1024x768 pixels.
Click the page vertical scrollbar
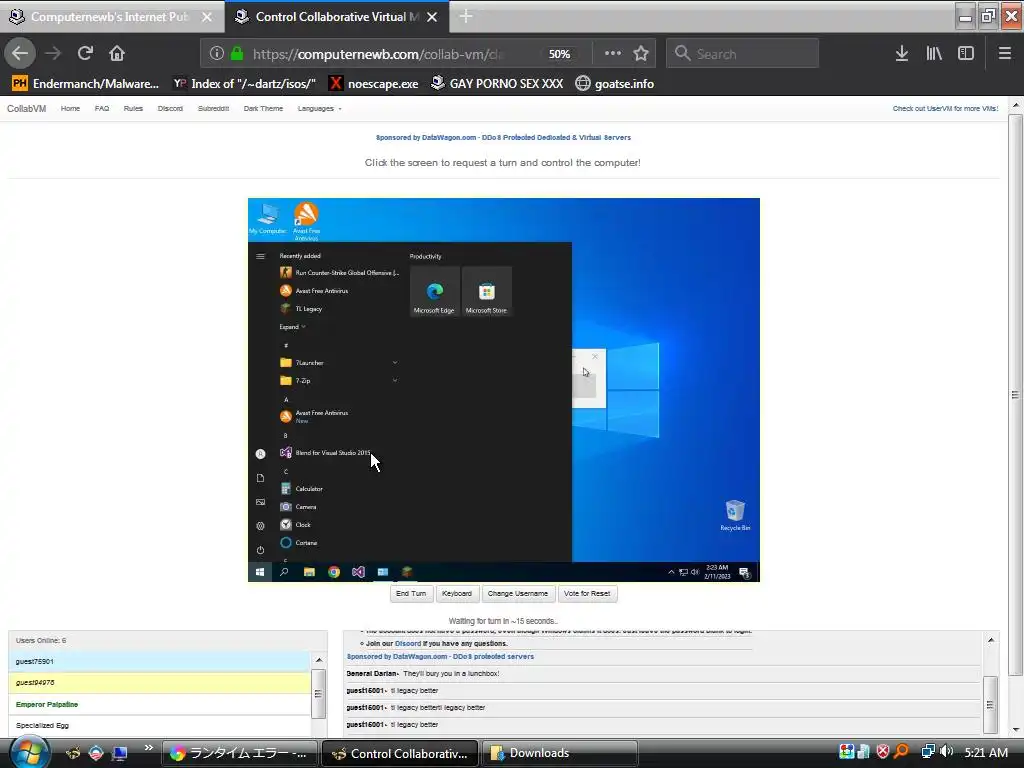[1015, 394]
